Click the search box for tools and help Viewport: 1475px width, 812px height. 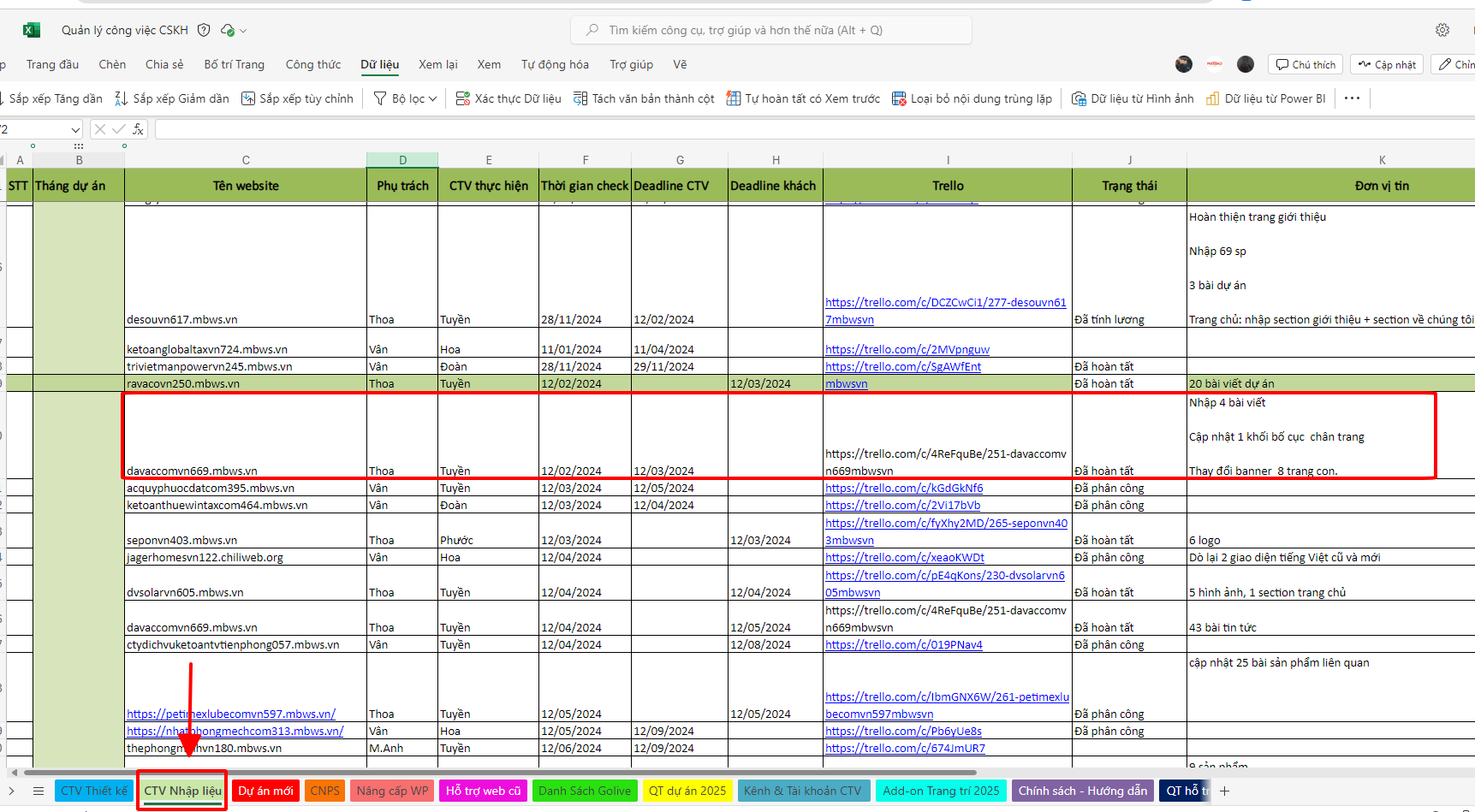[770, 30]
